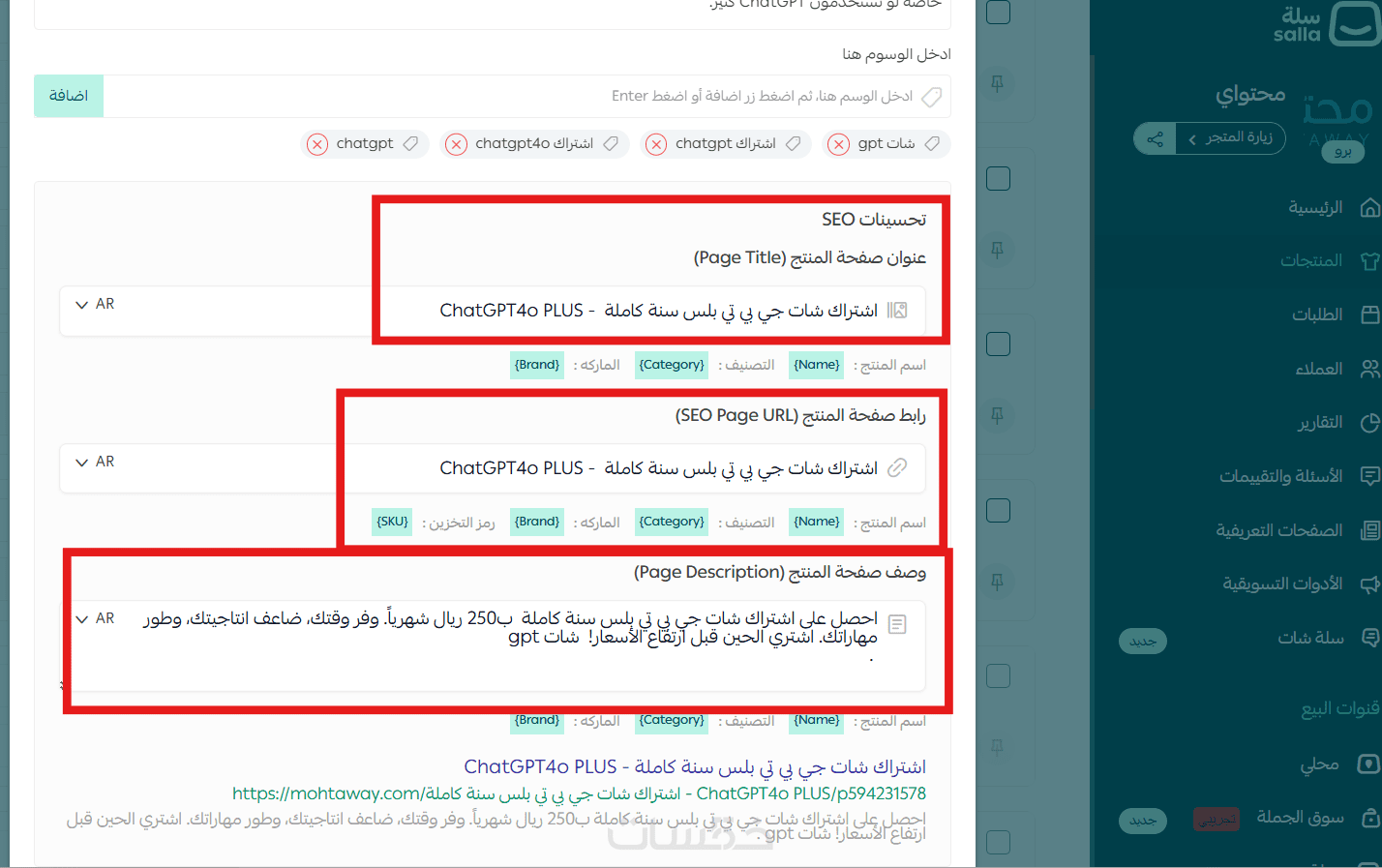
Task: Click the icon next to محلي
Action: [1368, 764]
